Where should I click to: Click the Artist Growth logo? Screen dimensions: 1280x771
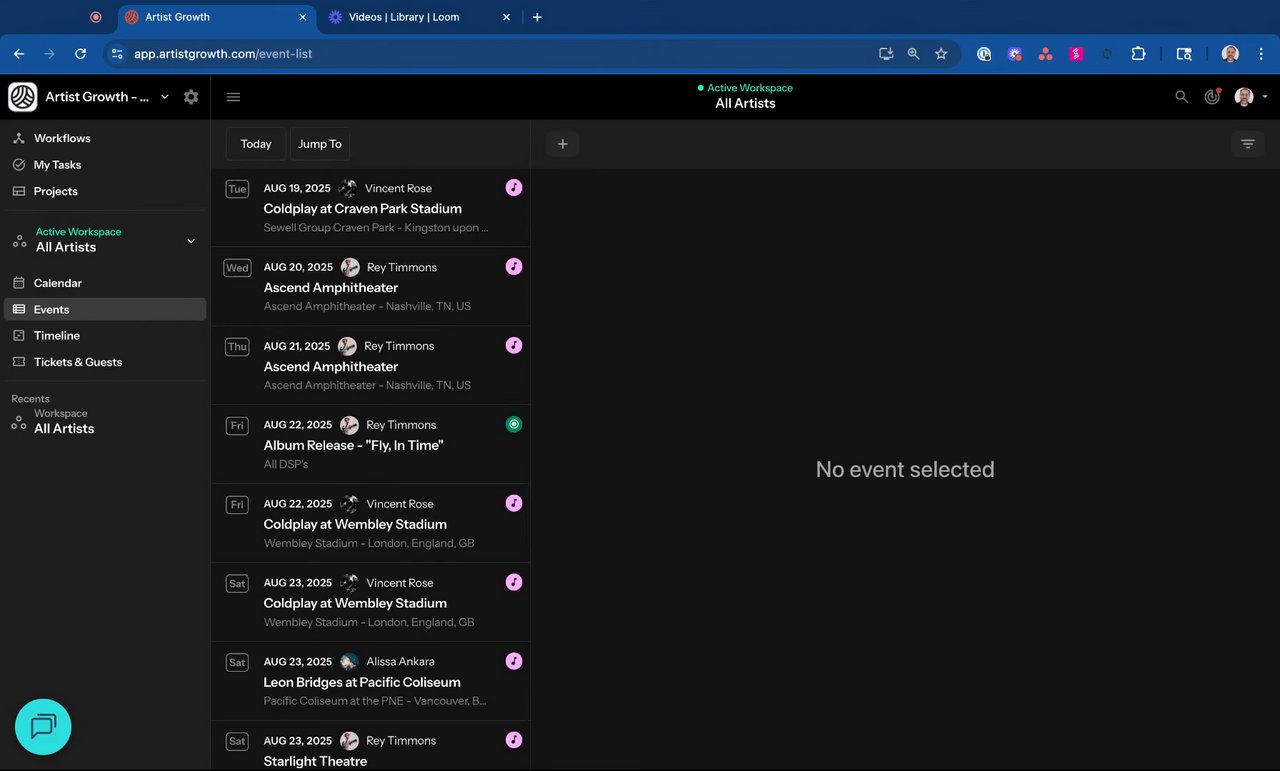click(23, 97)
